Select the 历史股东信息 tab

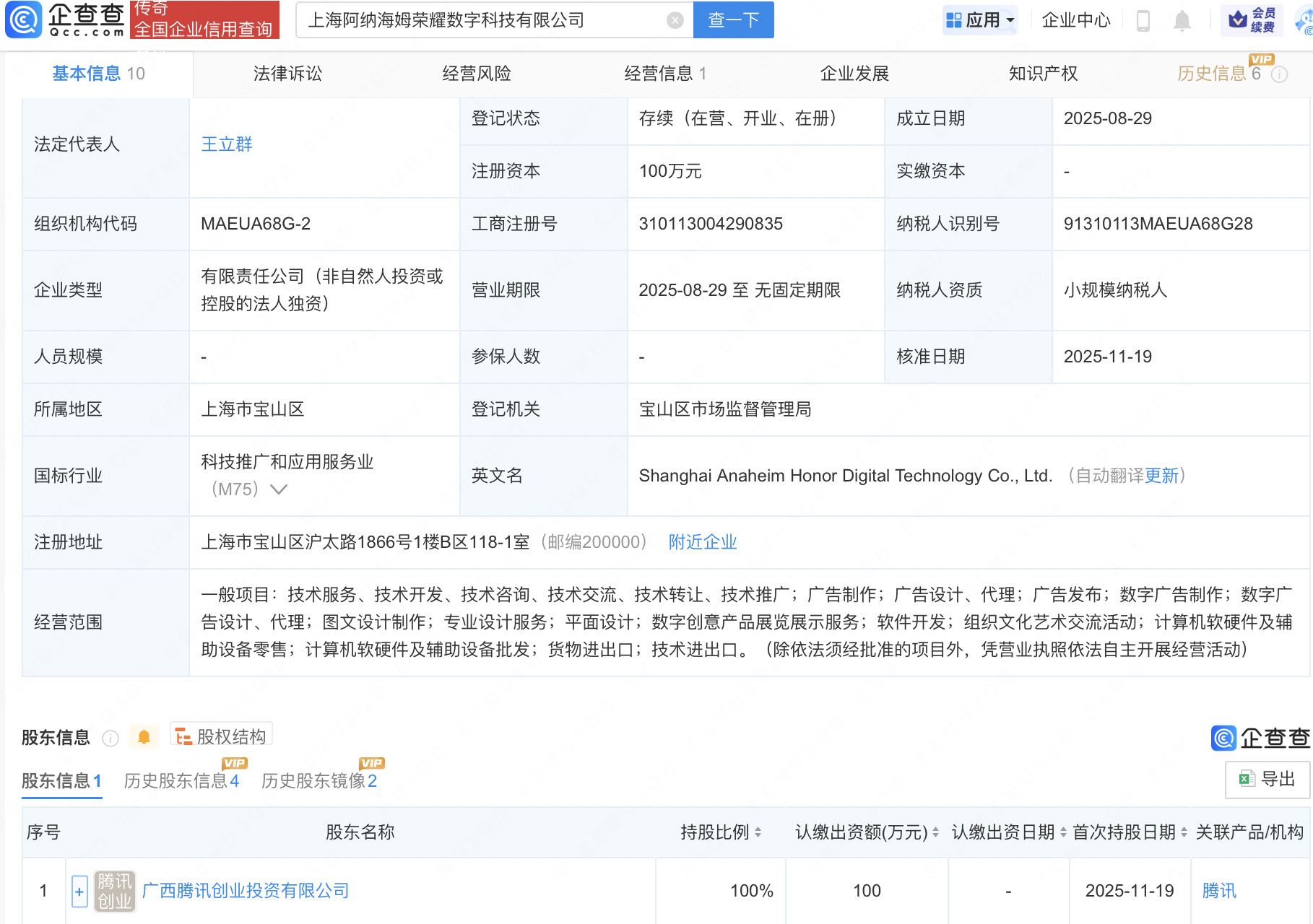point(181,780)
